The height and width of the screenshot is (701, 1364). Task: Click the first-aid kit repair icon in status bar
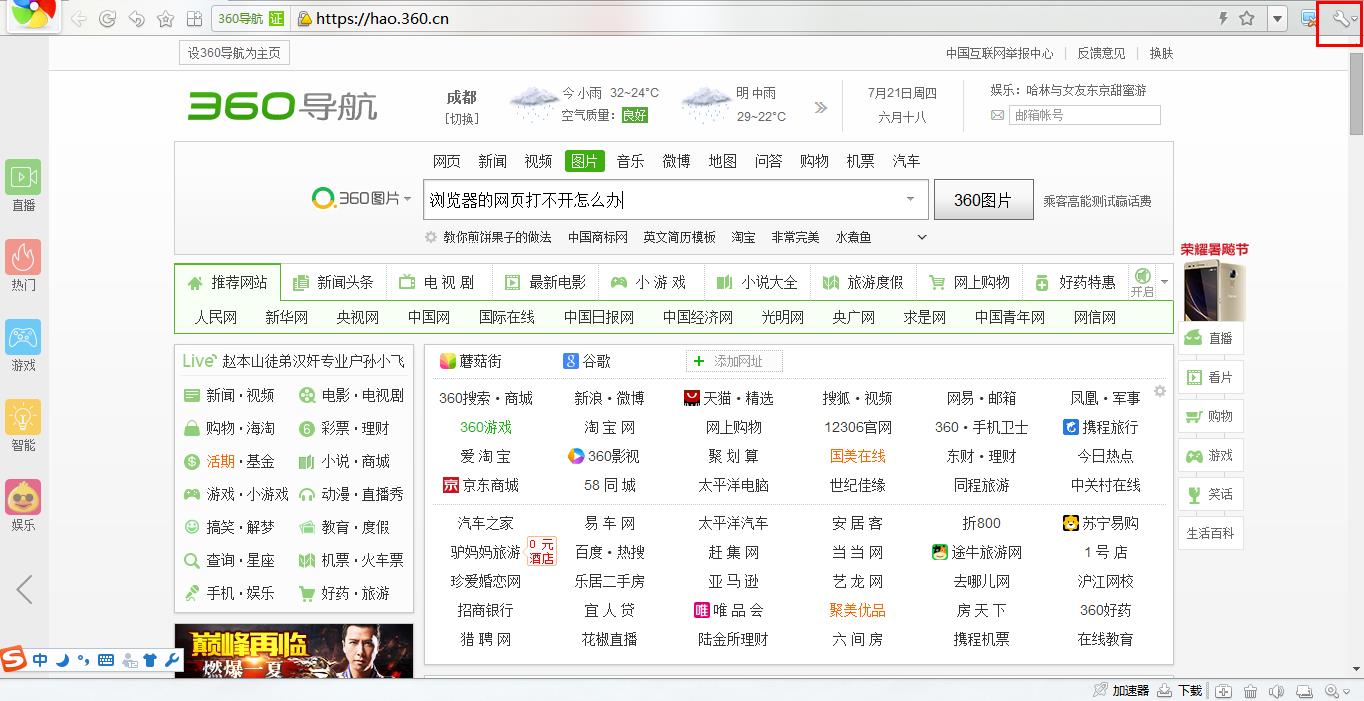coord(1223,690)
